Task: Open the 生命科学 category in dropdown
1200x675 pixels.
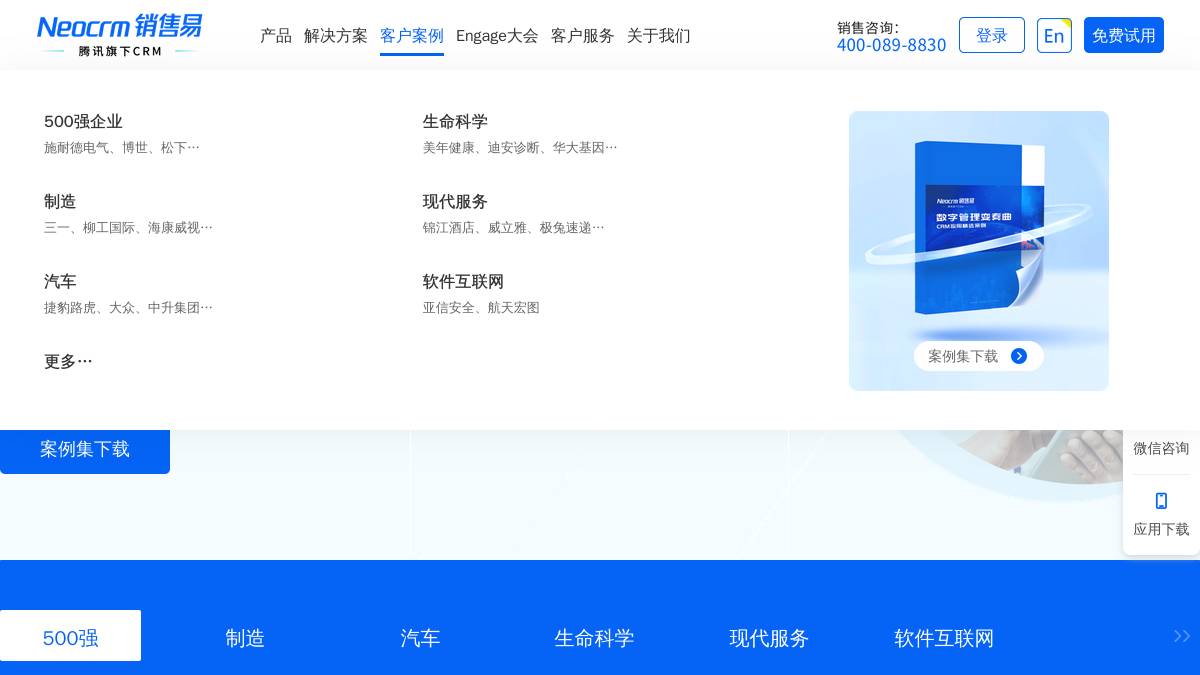Action: (455, 121)
